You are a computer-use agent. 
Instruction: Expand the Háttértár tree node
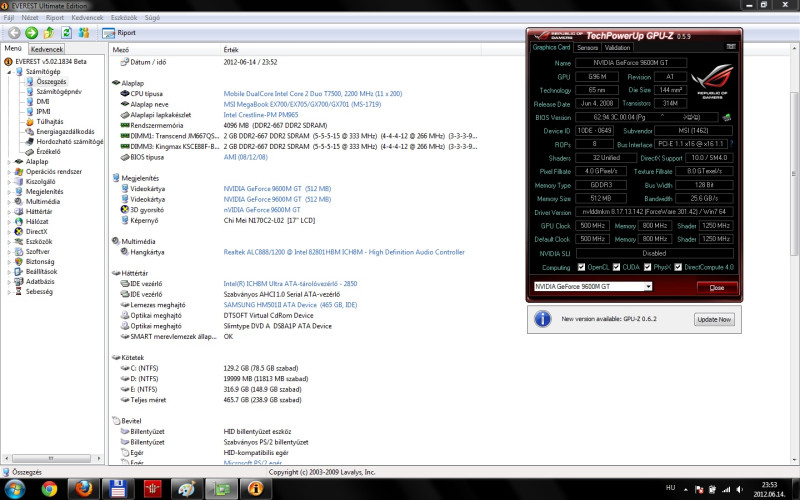(9, 212)
